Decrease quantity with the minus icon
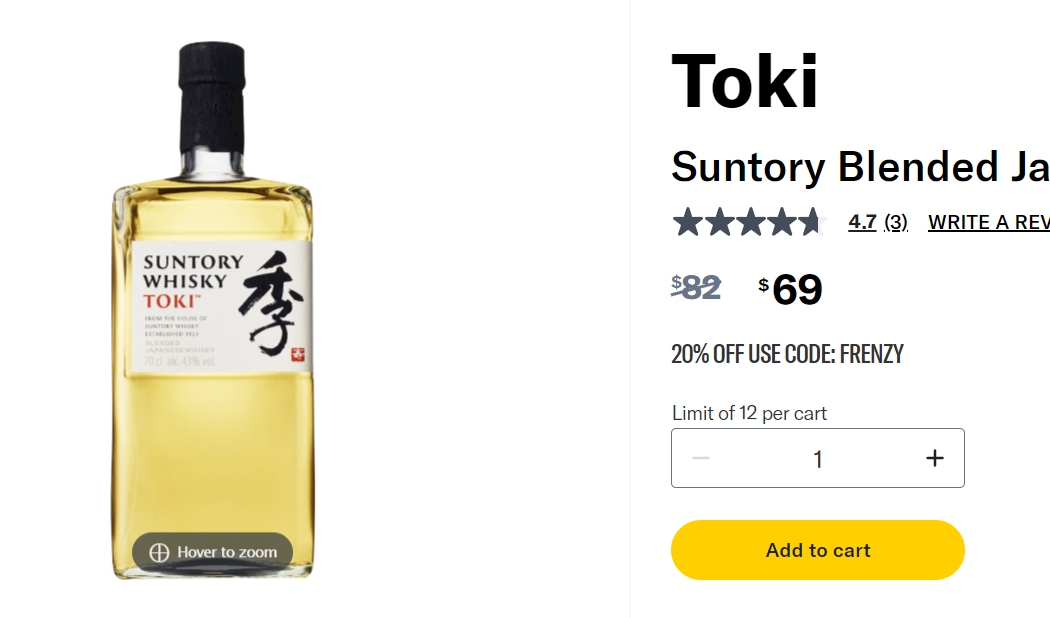This screenshot has width=1050, height=618. tap(700, 458)
